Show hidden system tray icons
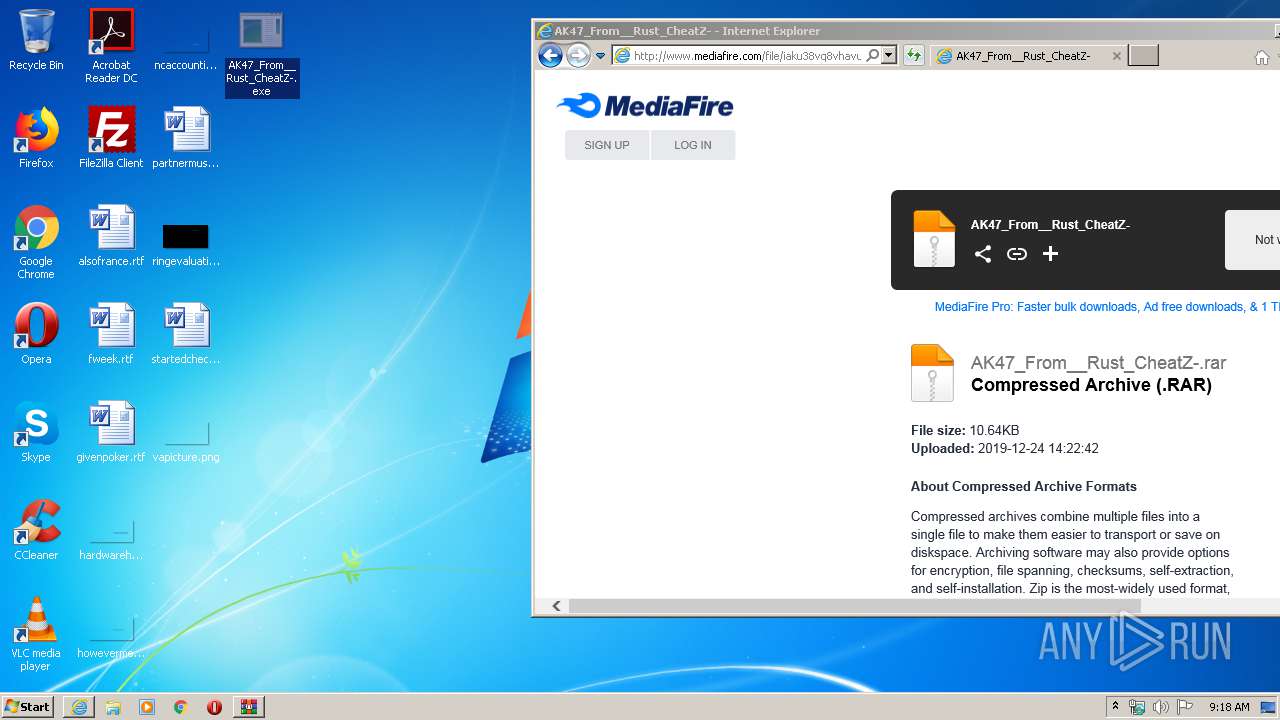Image resolution: width=1280 pixels, height=720 pixels. (x=1115, y=707)
